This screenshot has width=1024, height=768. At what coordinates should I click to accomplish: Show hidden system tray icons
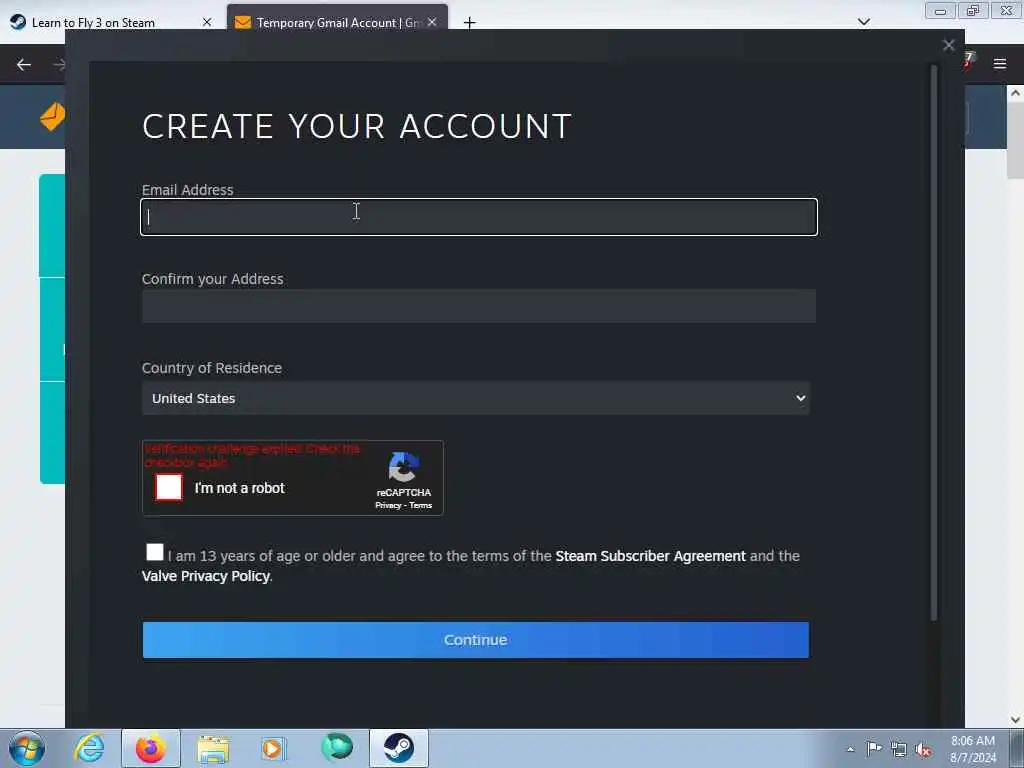coord(850,749)
